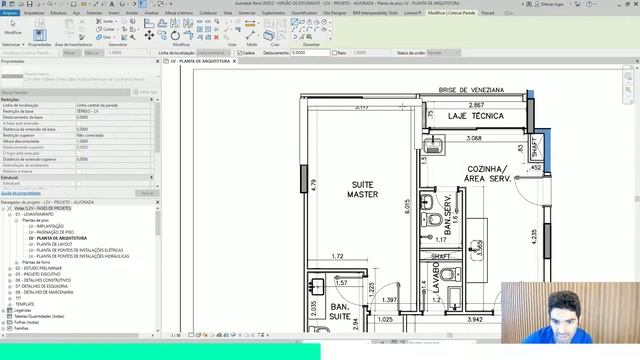Open the Arquivo tab

pos(10,13)
